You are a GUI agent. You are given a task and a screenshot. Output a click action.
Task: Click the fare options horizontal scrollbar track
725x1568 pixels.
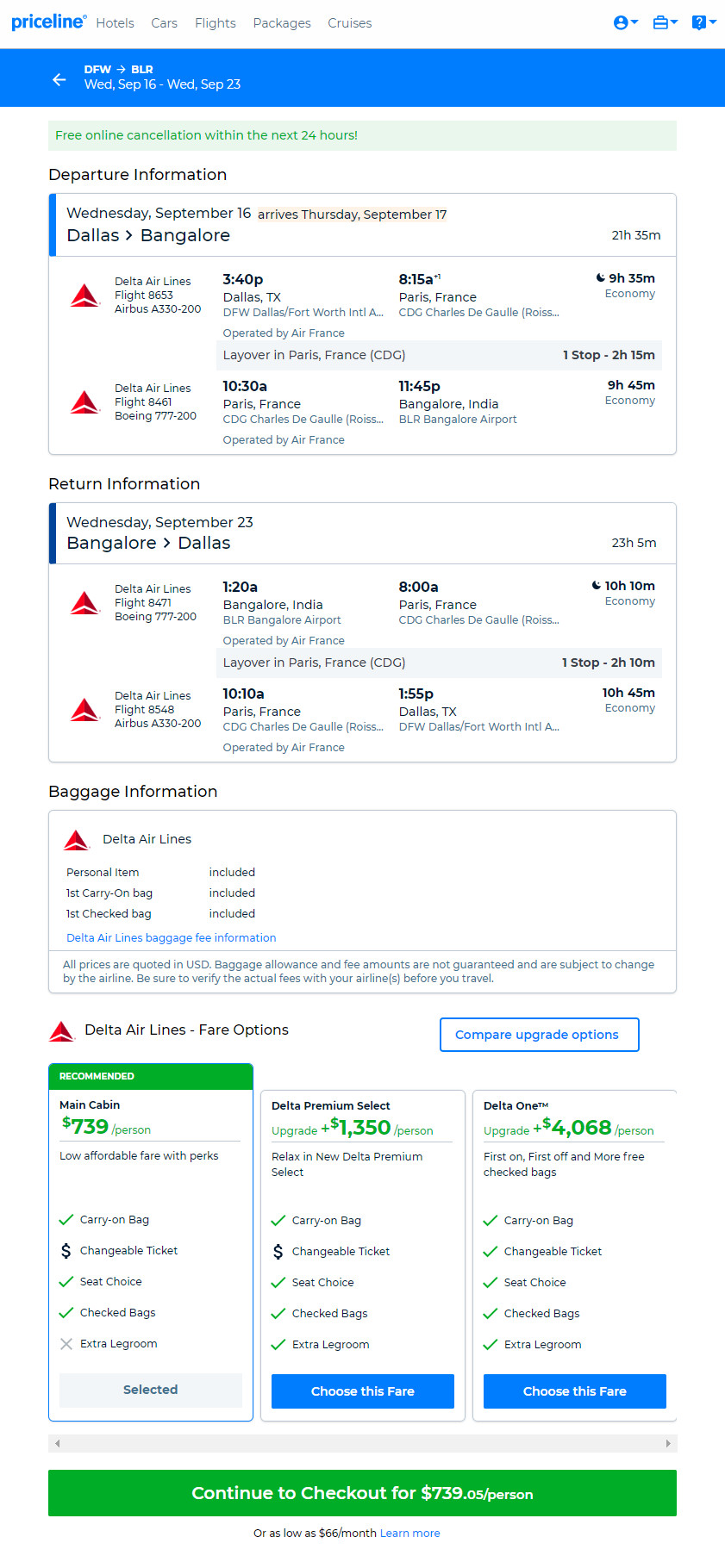(x=362, y=1443)
